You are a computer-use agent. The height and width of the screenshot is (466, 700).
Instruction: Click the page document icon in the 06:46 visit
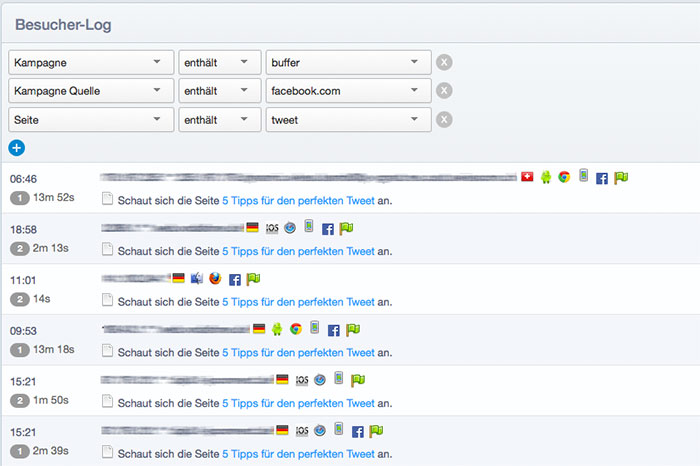point(107,199)
